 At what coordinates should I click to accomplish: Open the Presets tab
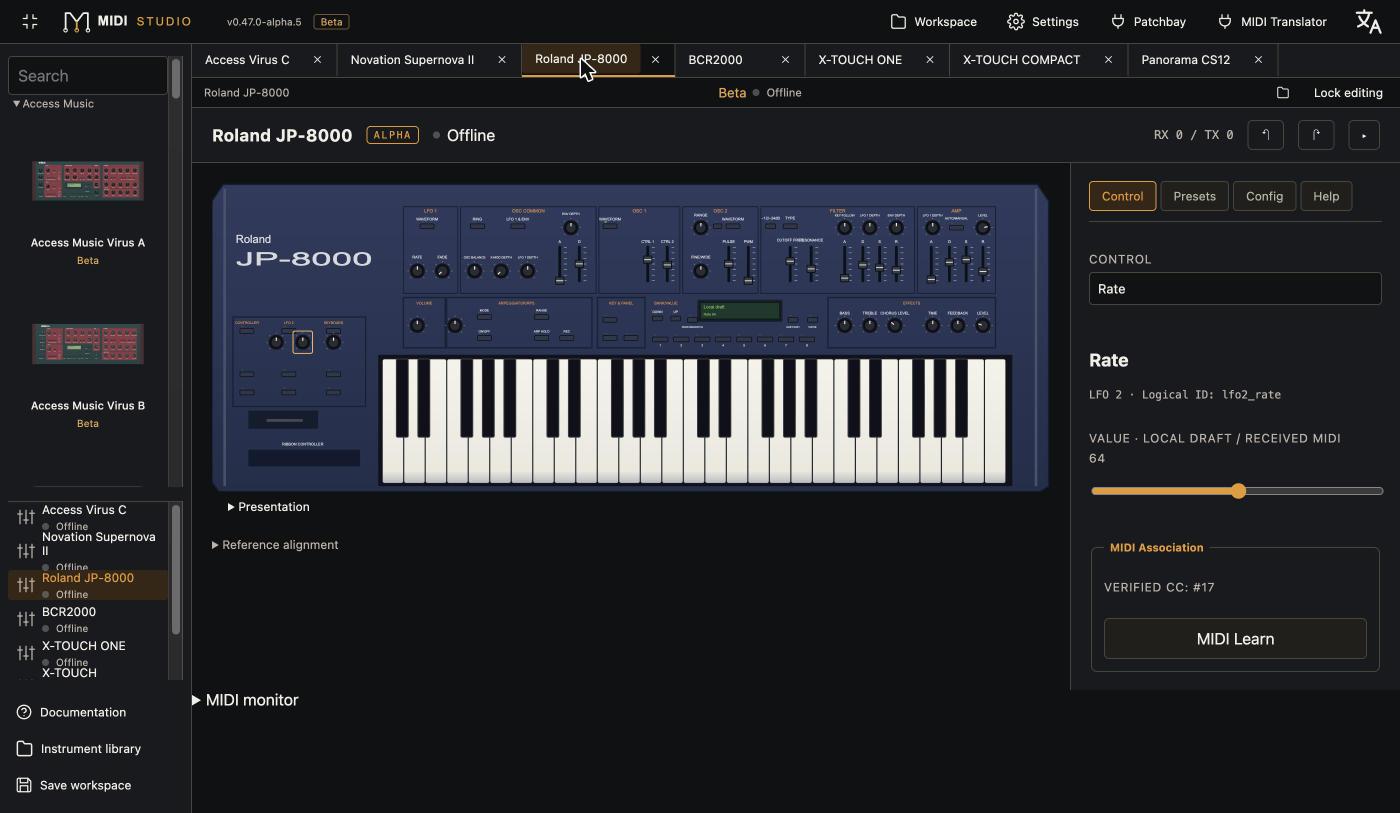coord(1194,196)
